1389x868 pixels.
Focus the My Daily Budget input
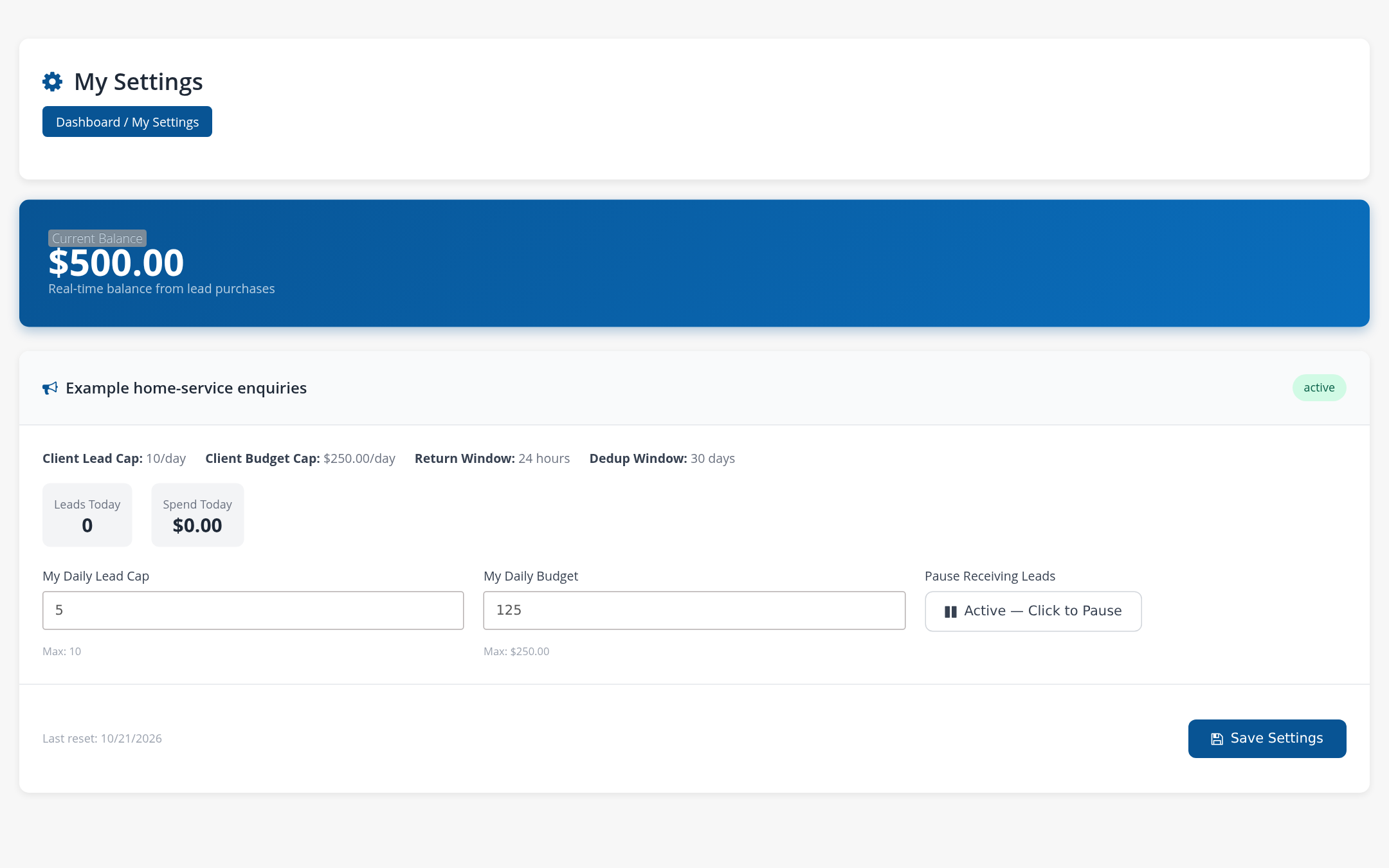coord(694,610)
